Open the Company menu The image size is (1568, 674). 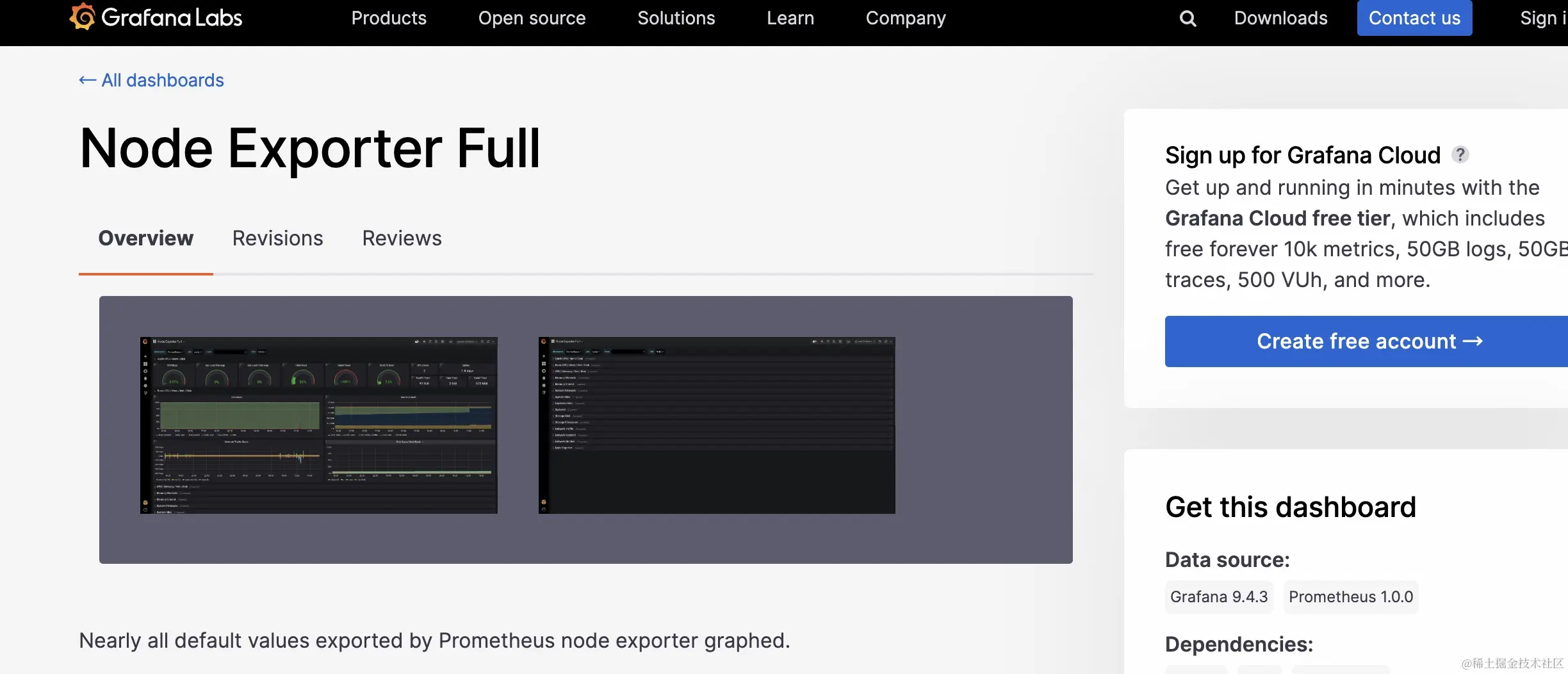pos(906,18)
